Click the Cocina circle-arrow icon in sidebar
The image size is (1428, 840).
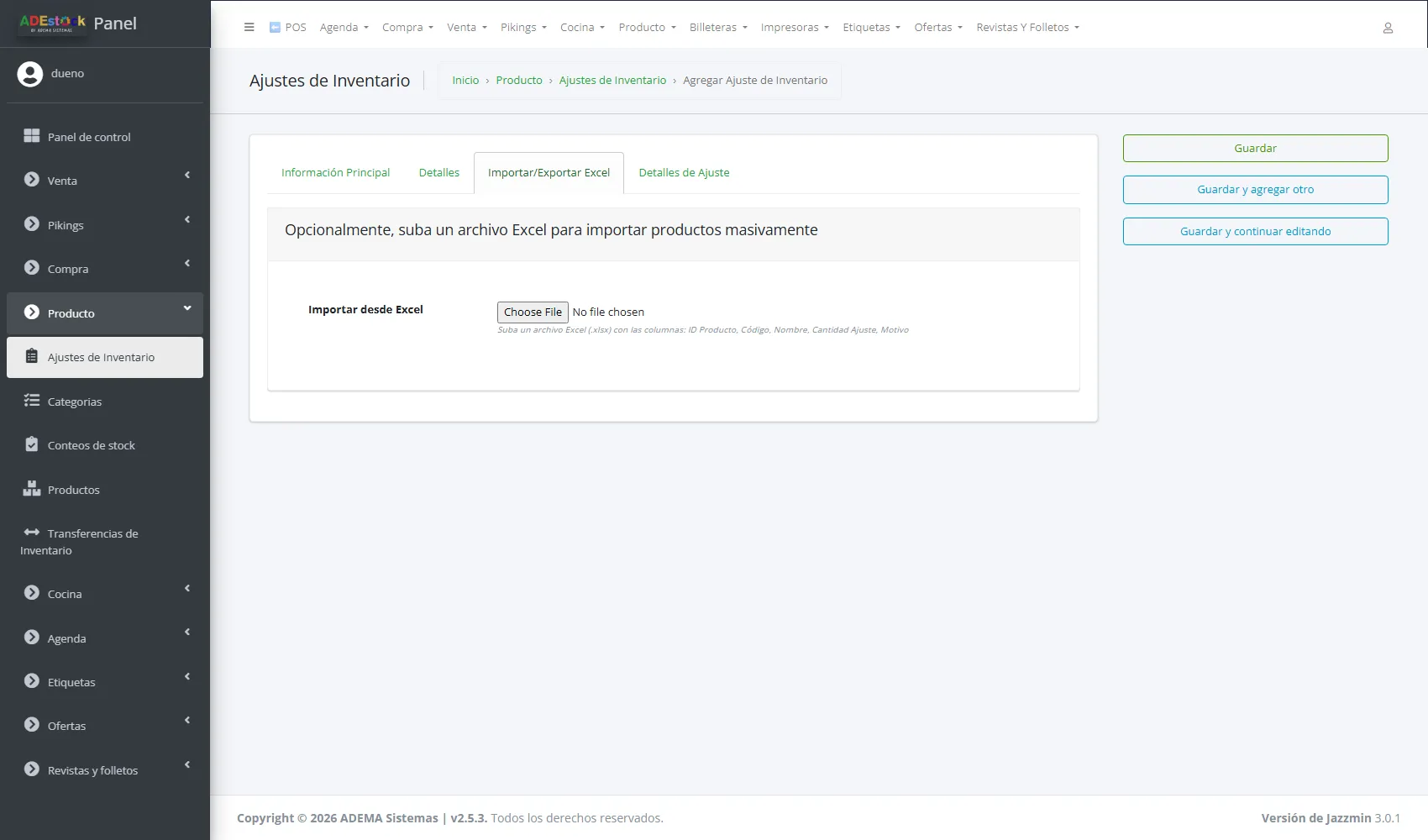point(32,593)
